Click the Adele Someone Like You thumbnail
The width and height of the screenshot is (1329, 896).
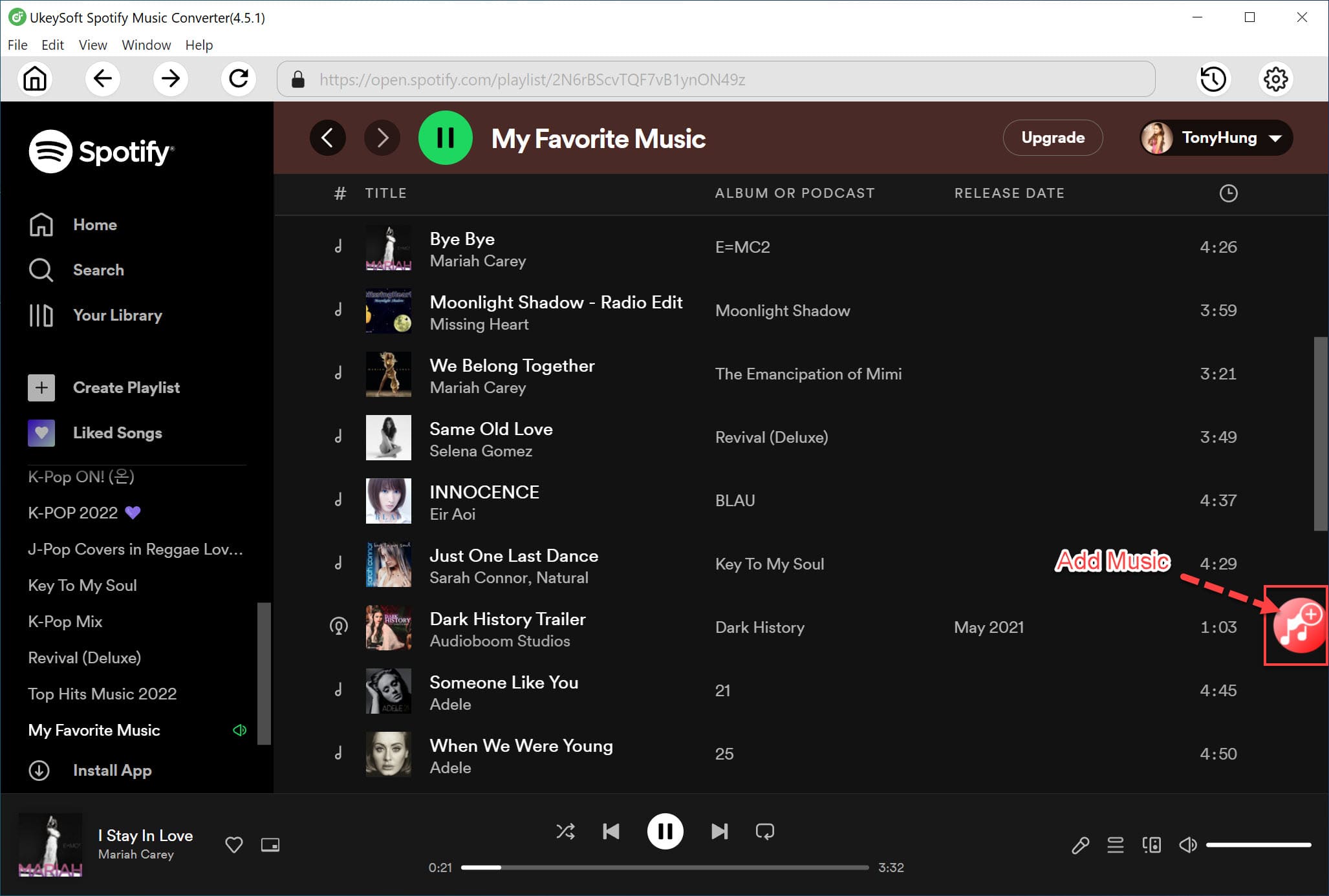click(389, 691)
